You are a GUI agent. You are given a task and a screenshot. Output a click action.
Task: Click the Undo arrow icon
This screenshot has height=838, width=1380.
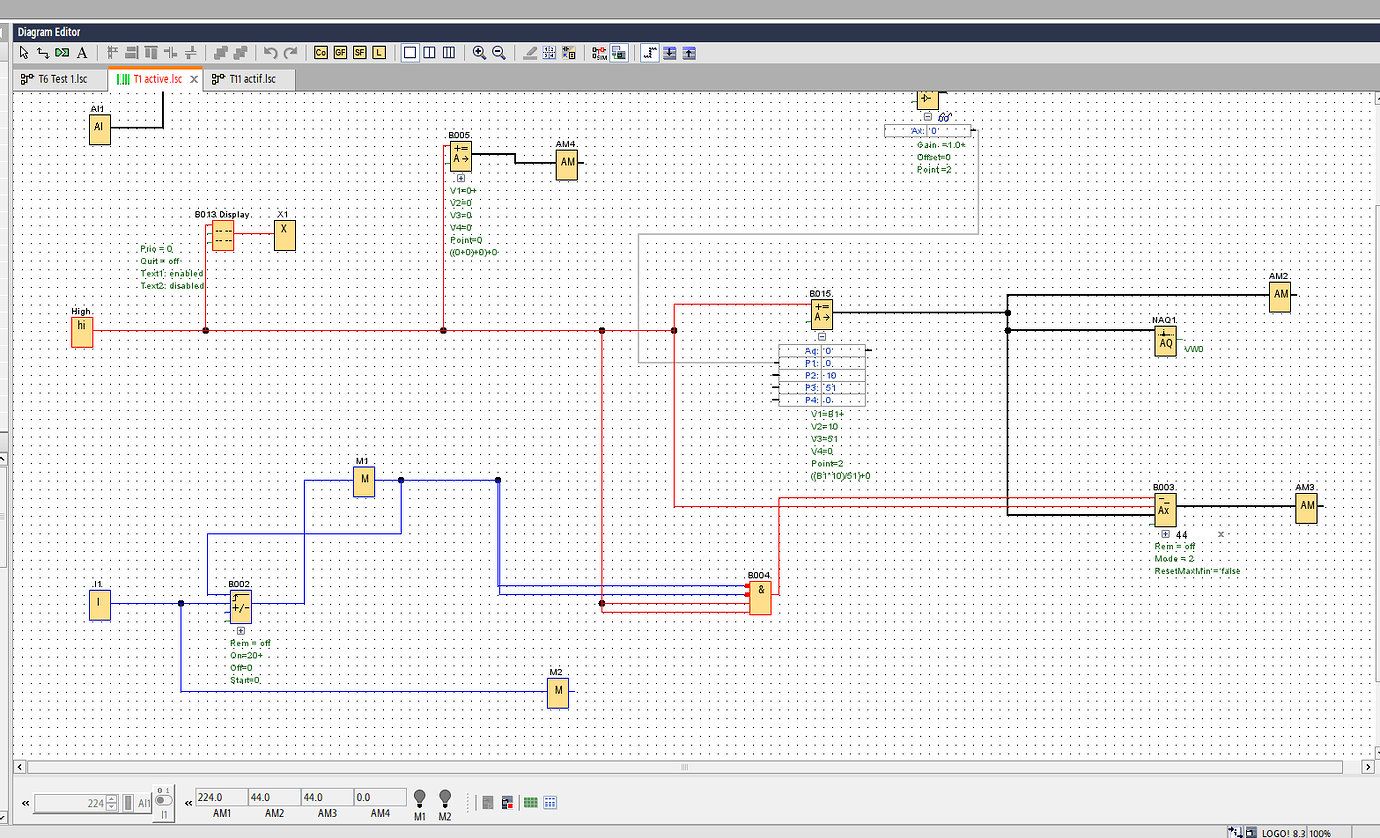[268, 52]
